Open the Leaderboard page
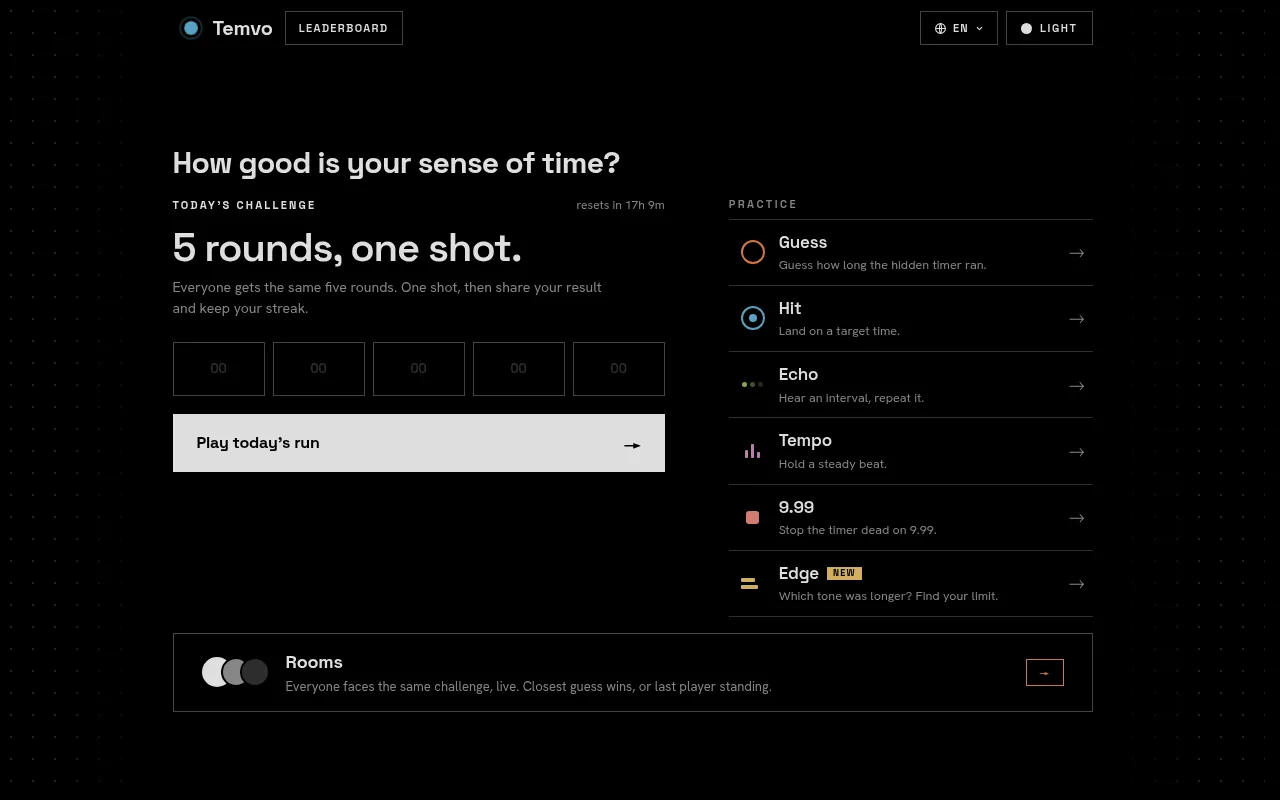Image resolution: width=1280 pixels, height=800 pixels. (x=343, y=28)
